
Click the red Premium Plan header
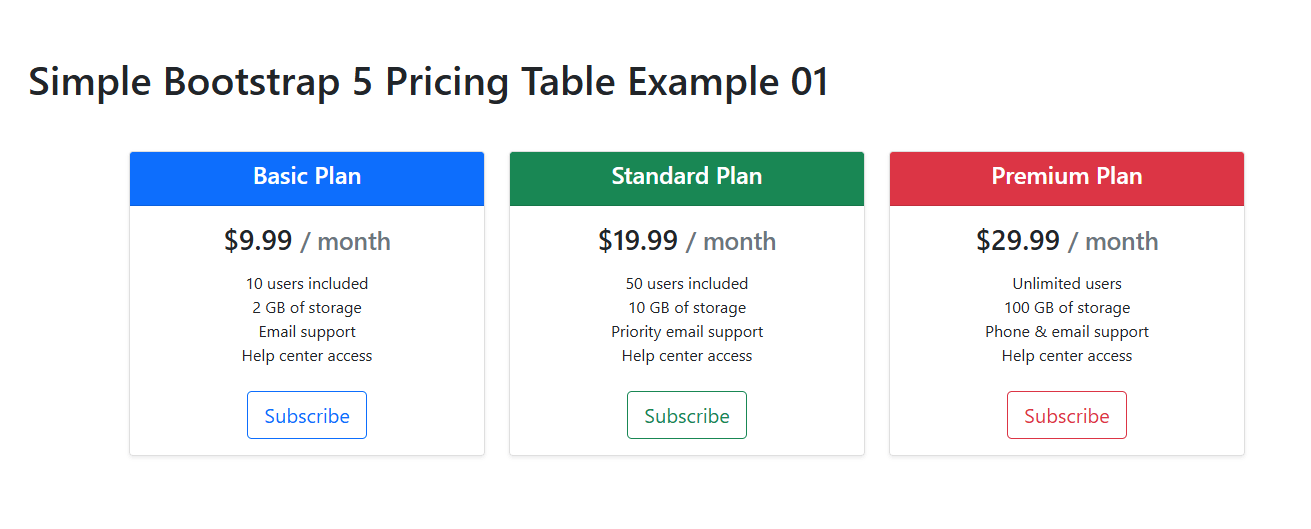[x=1067, y=177]
